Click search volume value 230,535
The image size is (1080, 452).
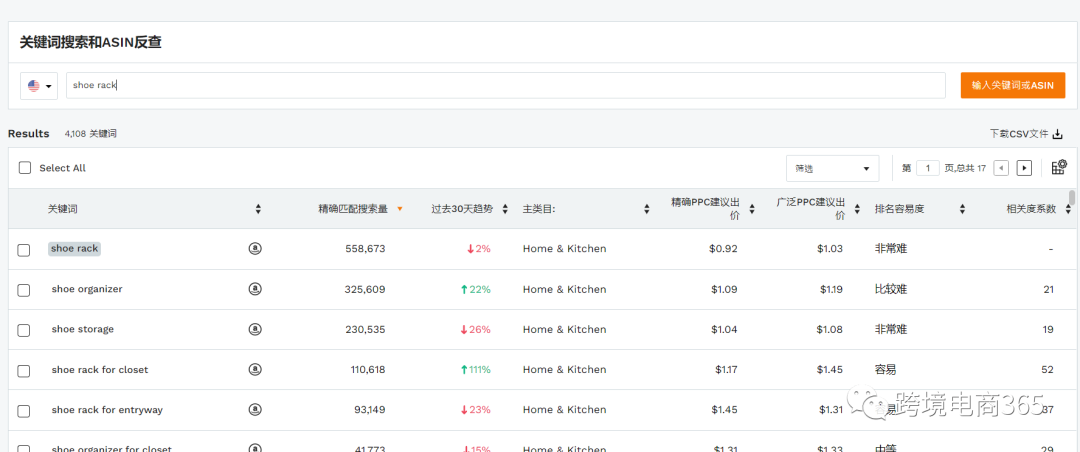pyautogui.click(x=365, y=329)
